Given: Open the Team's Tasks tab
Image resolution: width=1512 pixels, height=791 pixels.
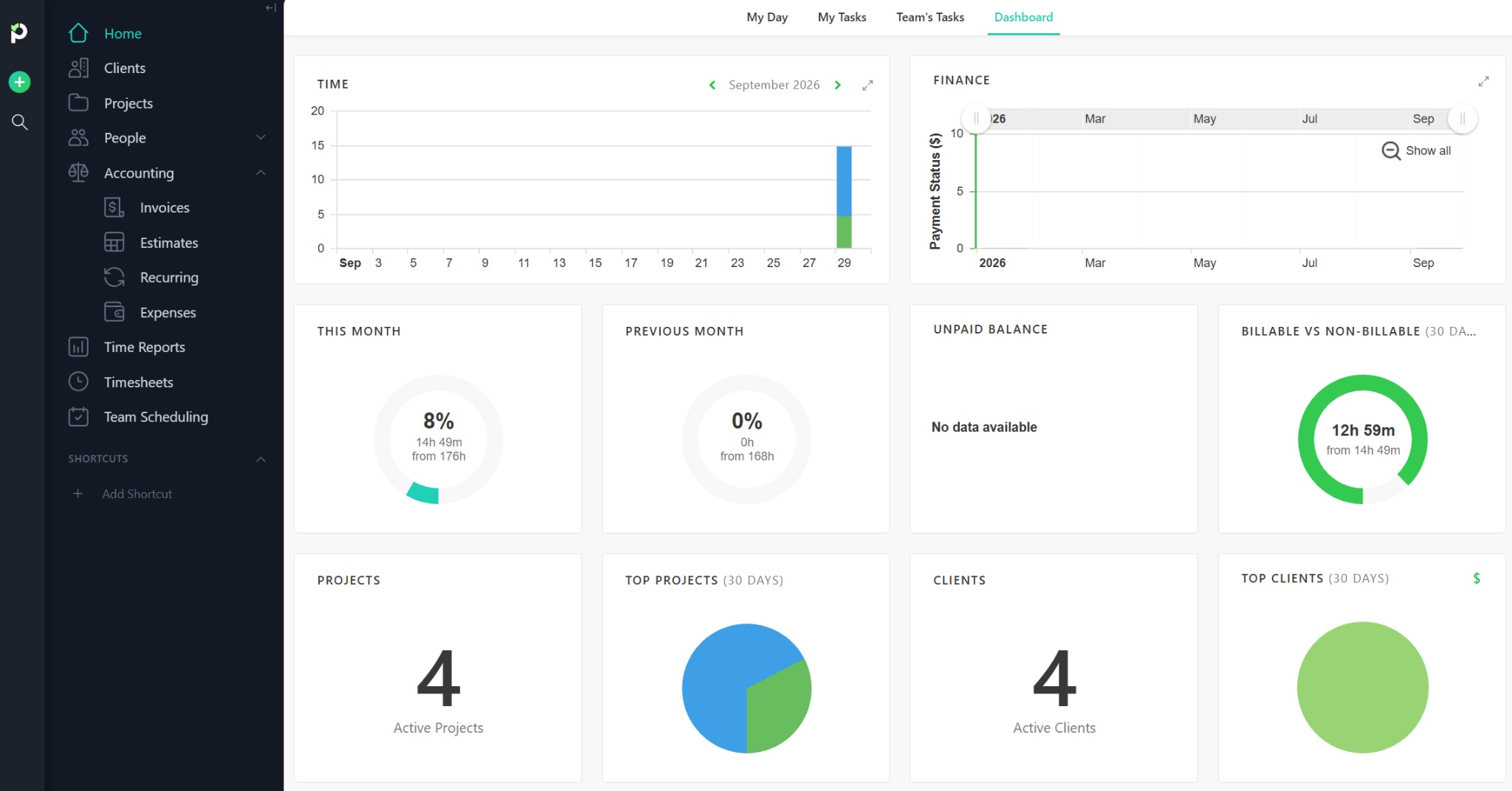Looking at the screenshot, I should click(930, 17).
